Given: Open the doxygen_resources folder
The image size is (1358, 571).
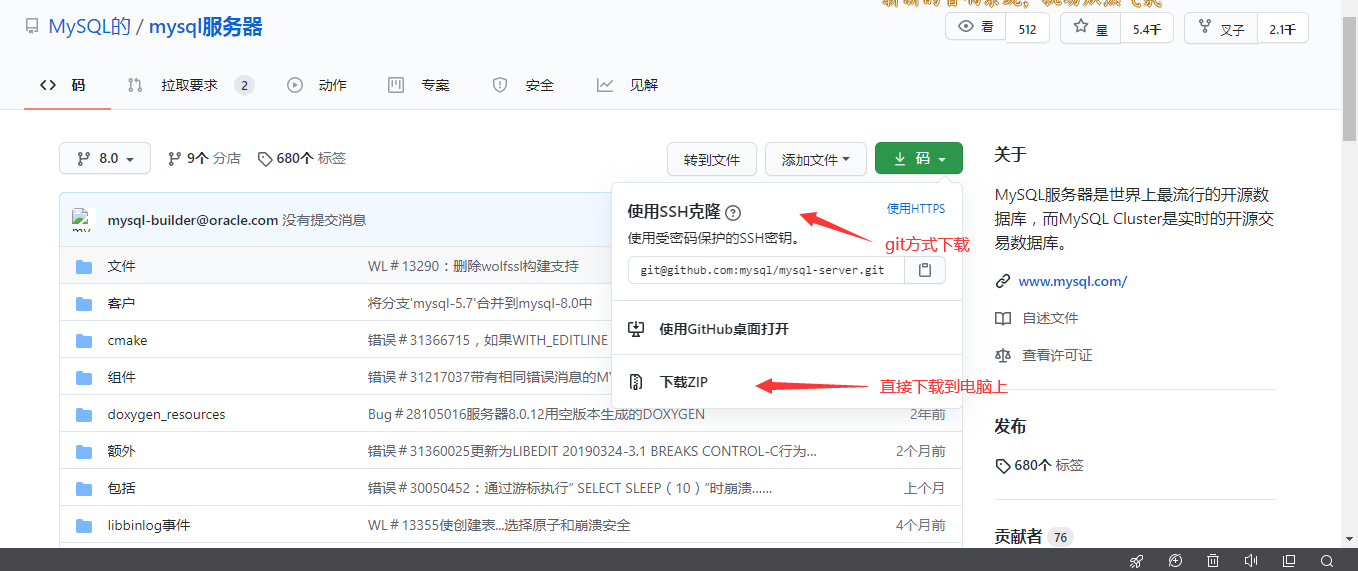Looking at the screenshot, I should pyautogui.click(x=166, y=414).
